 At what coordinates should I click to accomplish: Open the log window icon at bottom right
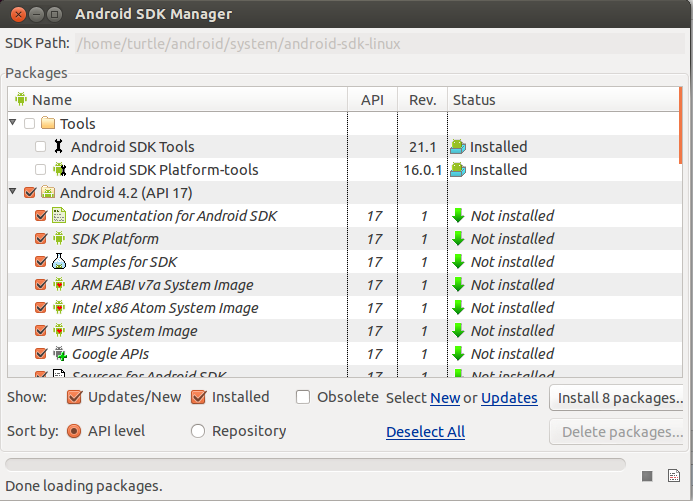point(673,475)
